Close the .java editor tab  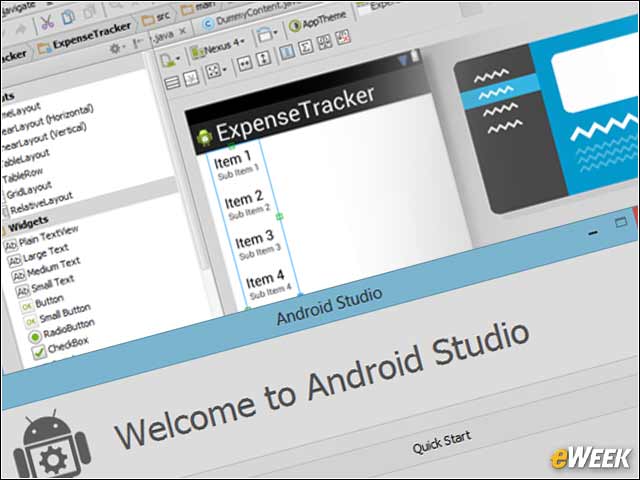point(183,31)
